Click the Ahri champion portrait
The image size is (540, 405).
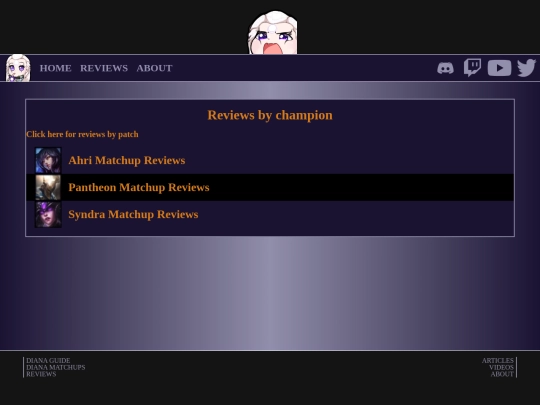coord(48,160)
